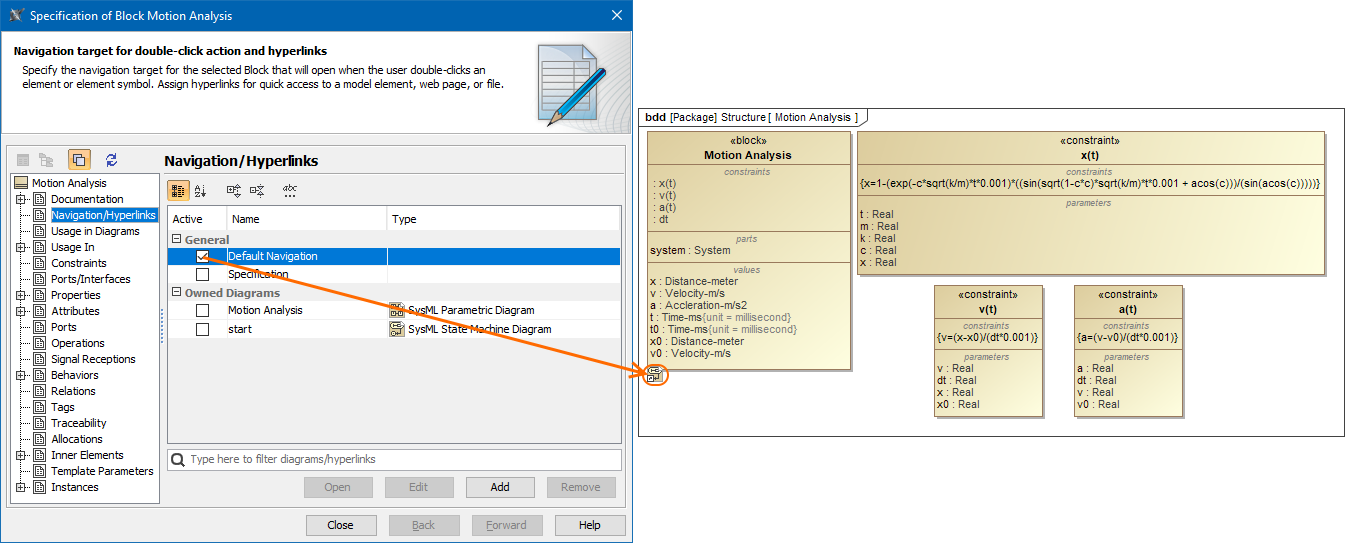Select the Motion Analysis root tree item
1347x543 pixels.
coord(69,183)
